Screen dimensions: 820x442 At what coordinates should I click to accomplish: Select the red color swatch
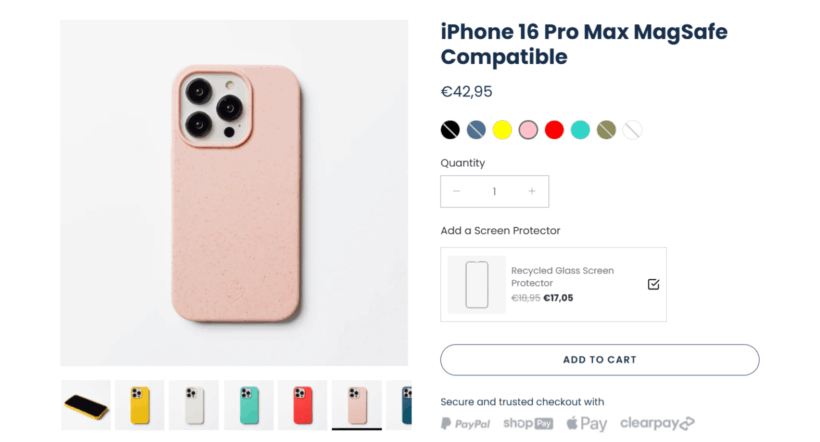tap(554, 130)
